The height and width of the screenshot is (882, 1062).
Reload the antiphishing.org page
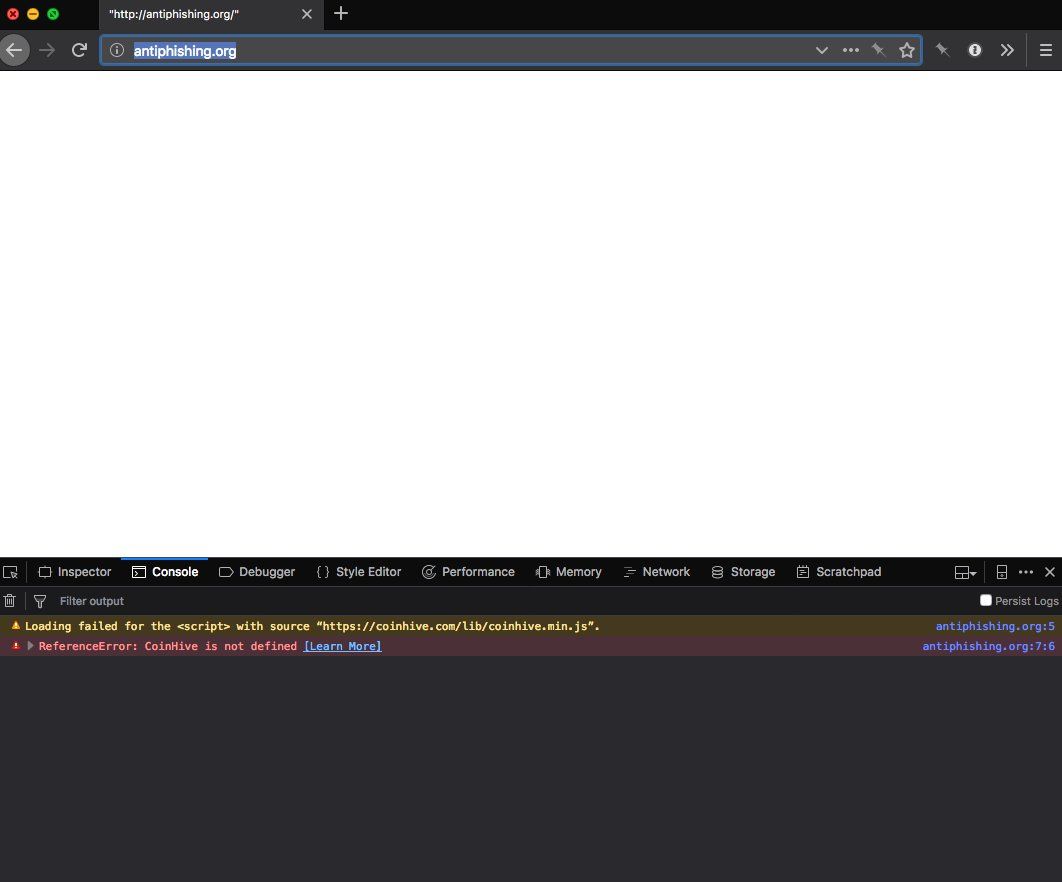[79, 50]
